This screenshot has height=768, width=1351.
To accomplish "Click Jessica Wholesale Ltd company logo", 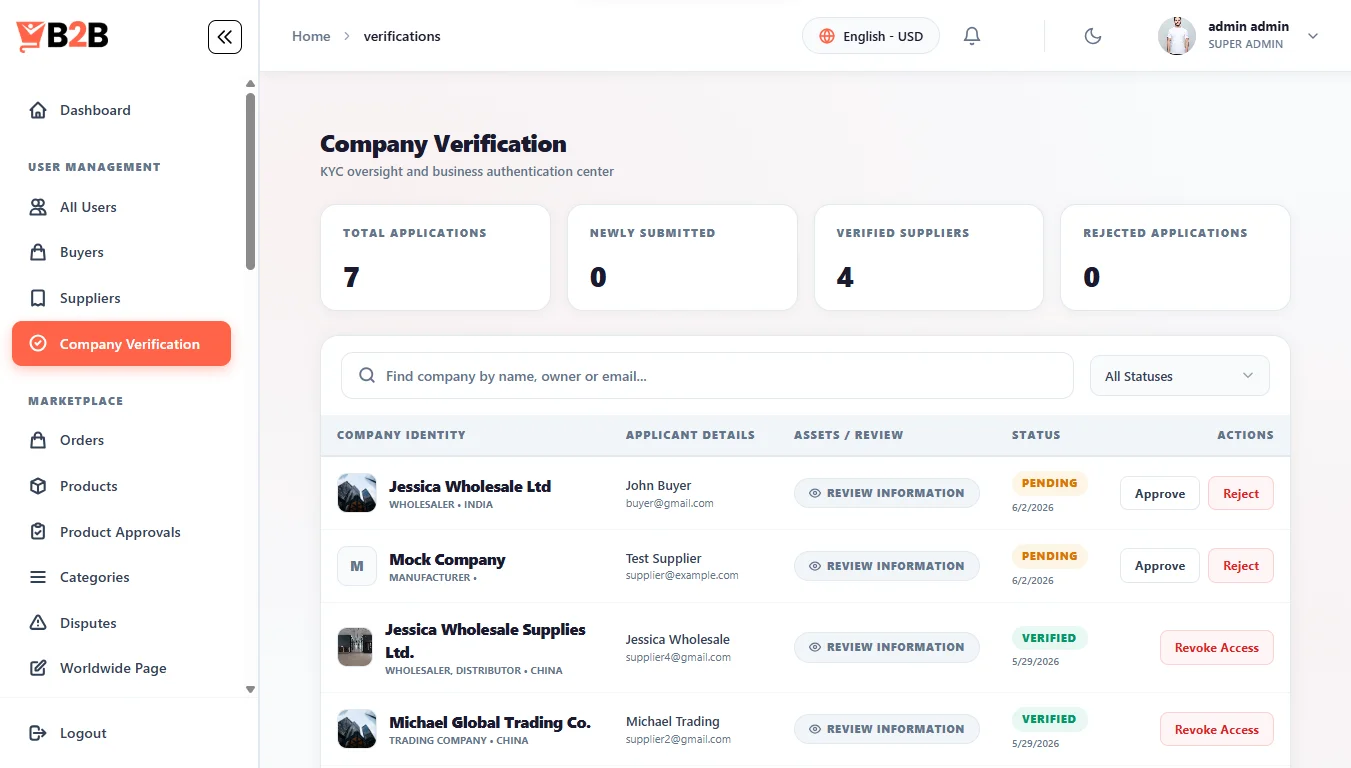I will point(357,493).
